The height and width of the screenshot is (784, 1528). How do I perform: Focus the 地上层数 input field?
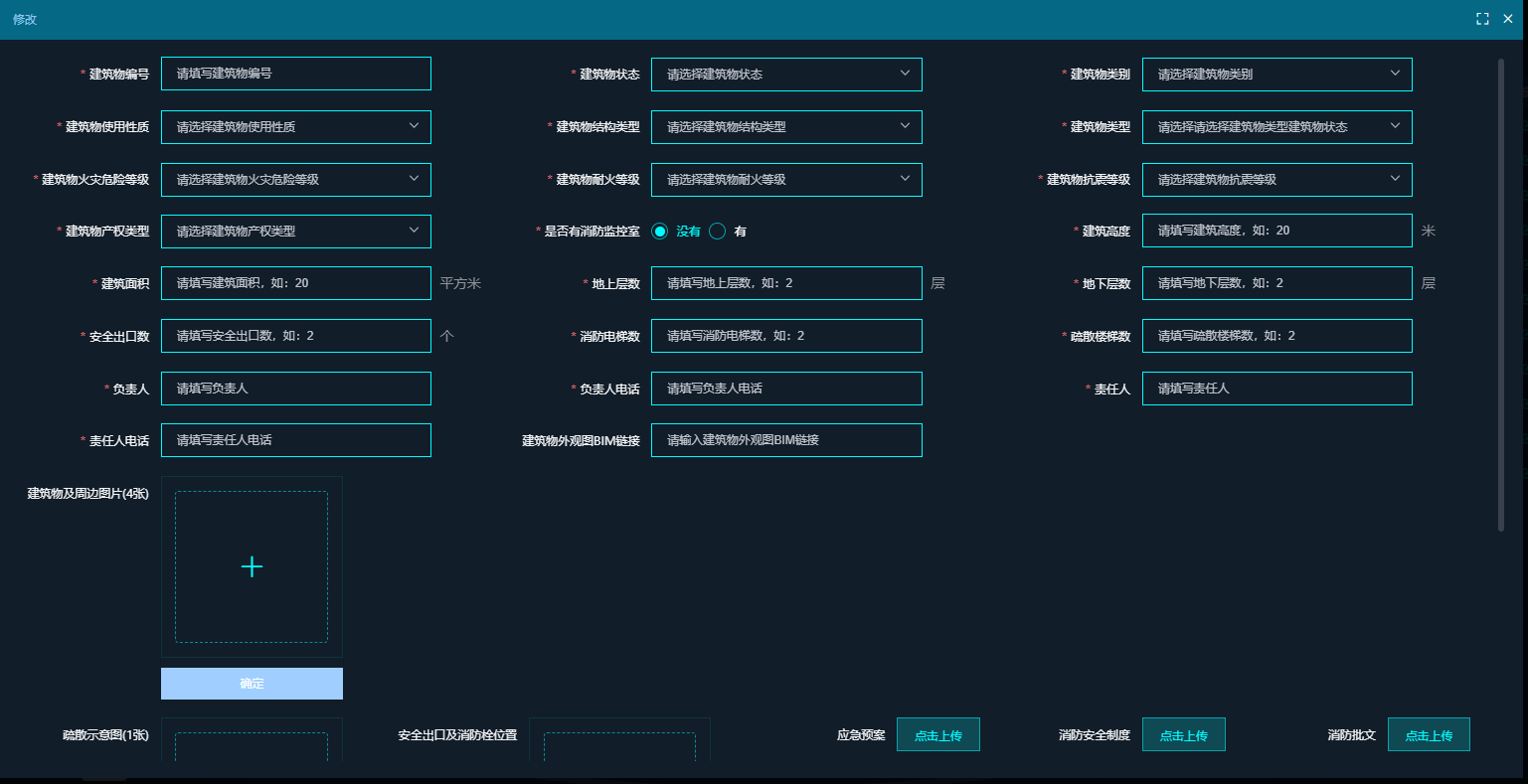click(786, 283)
